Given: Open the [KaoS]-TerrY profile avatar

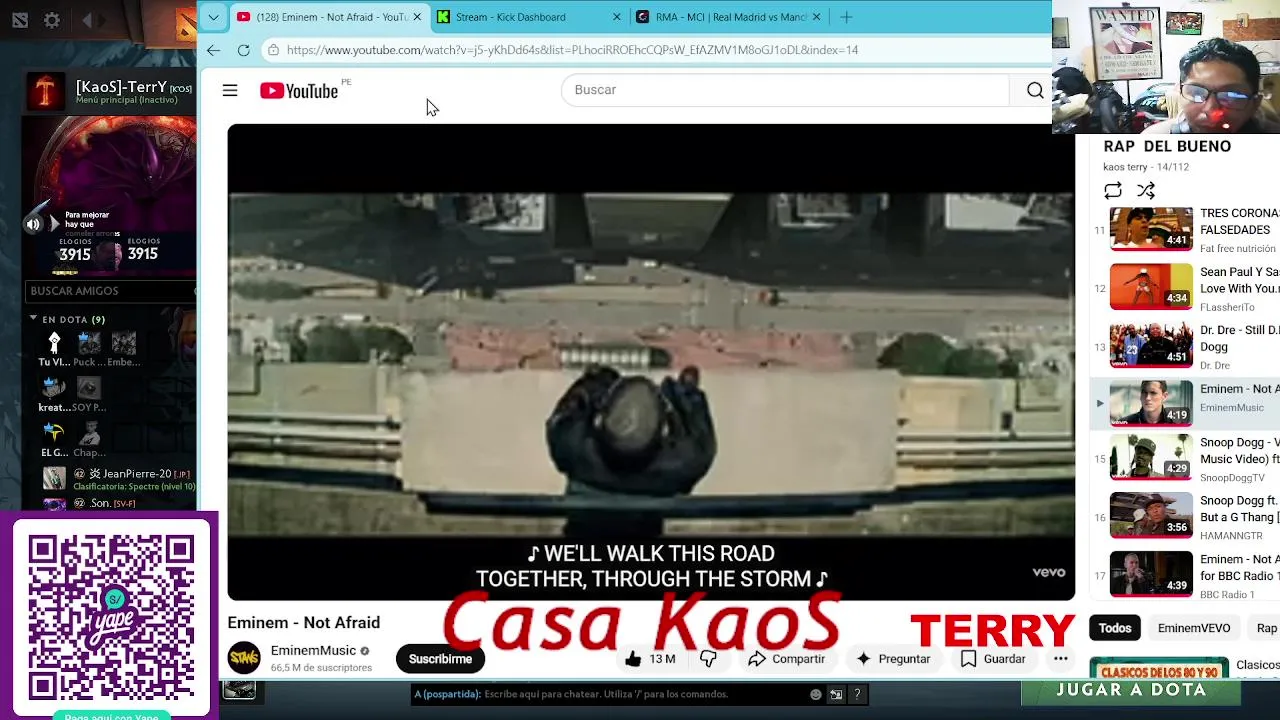Looking at the screenshot, I should (45, 91).
